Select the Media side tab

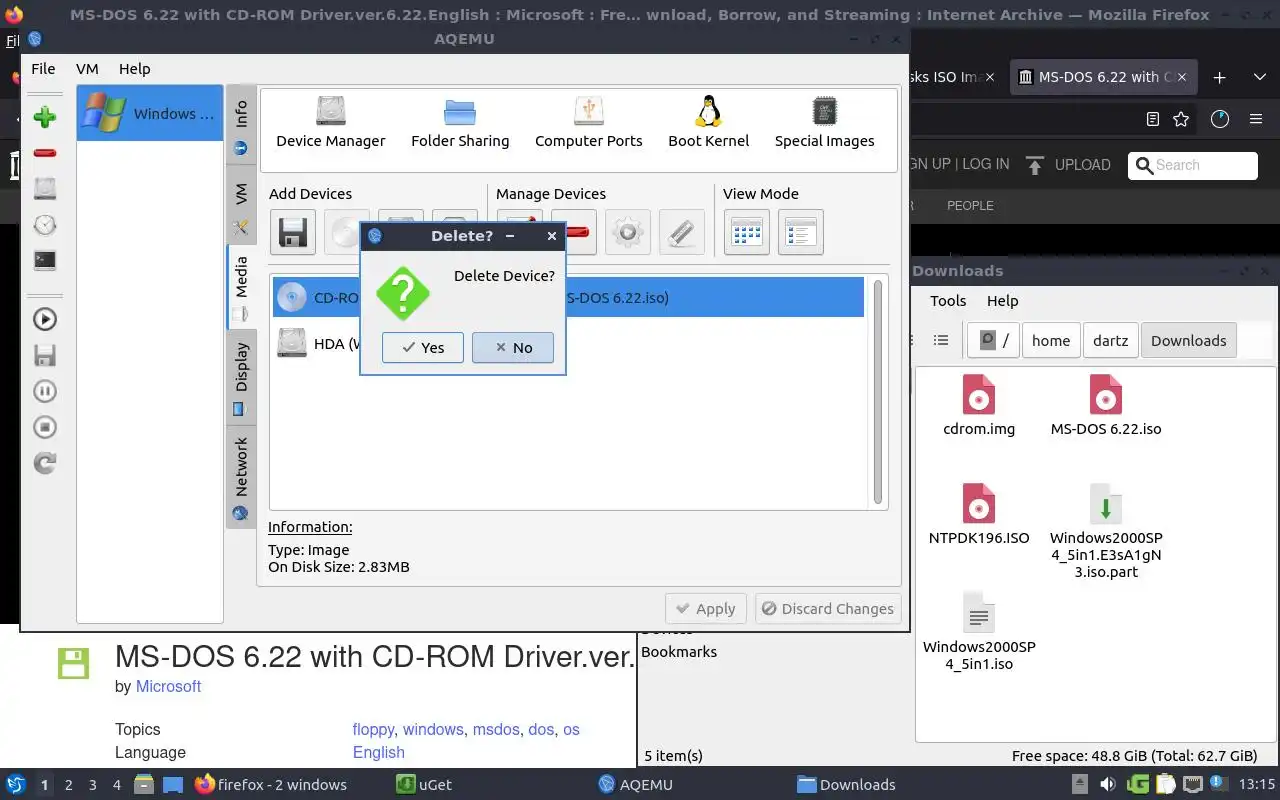pos(241,287)
